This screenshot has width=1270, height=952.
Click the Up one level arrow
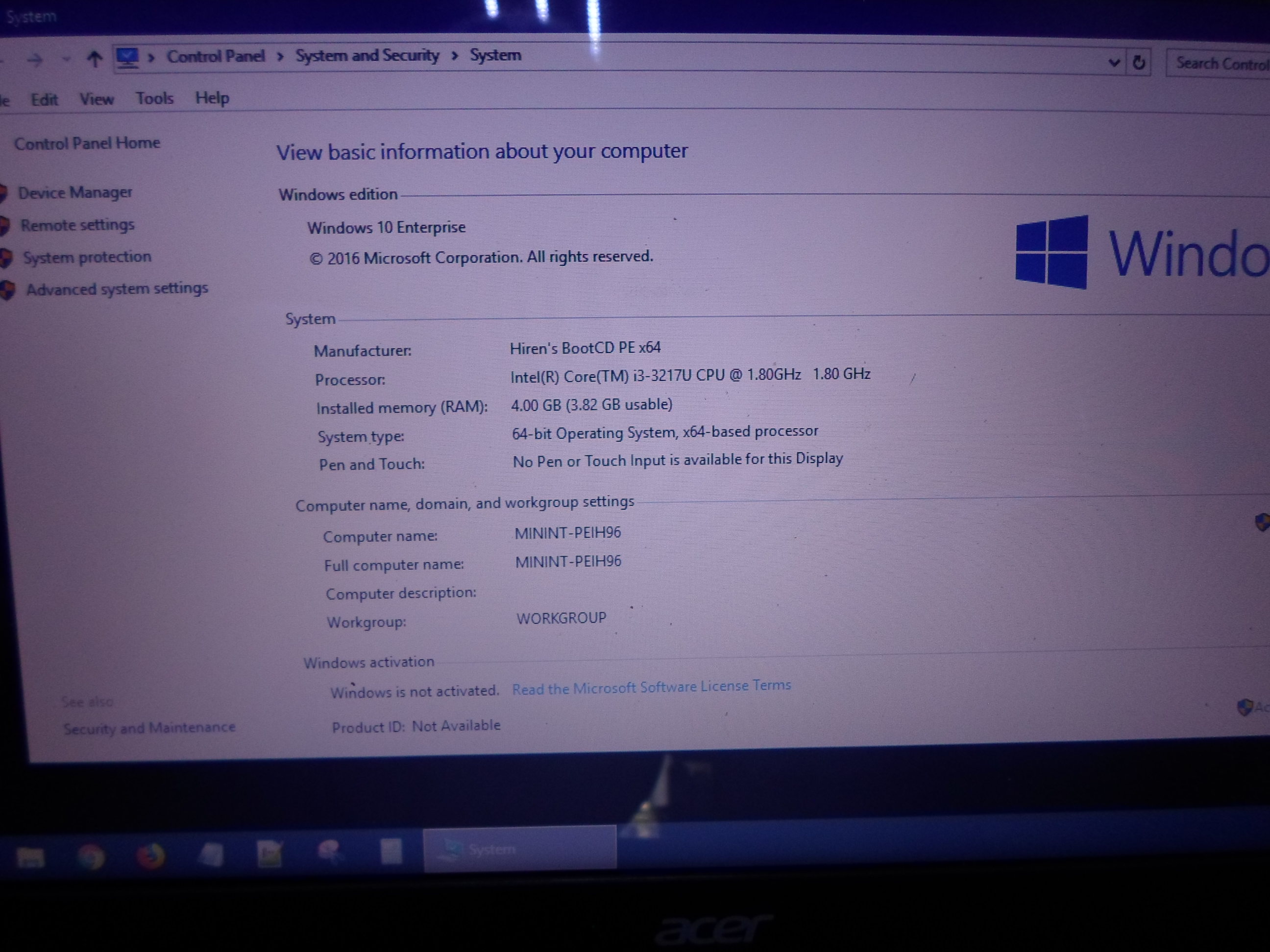coord(95,59)
